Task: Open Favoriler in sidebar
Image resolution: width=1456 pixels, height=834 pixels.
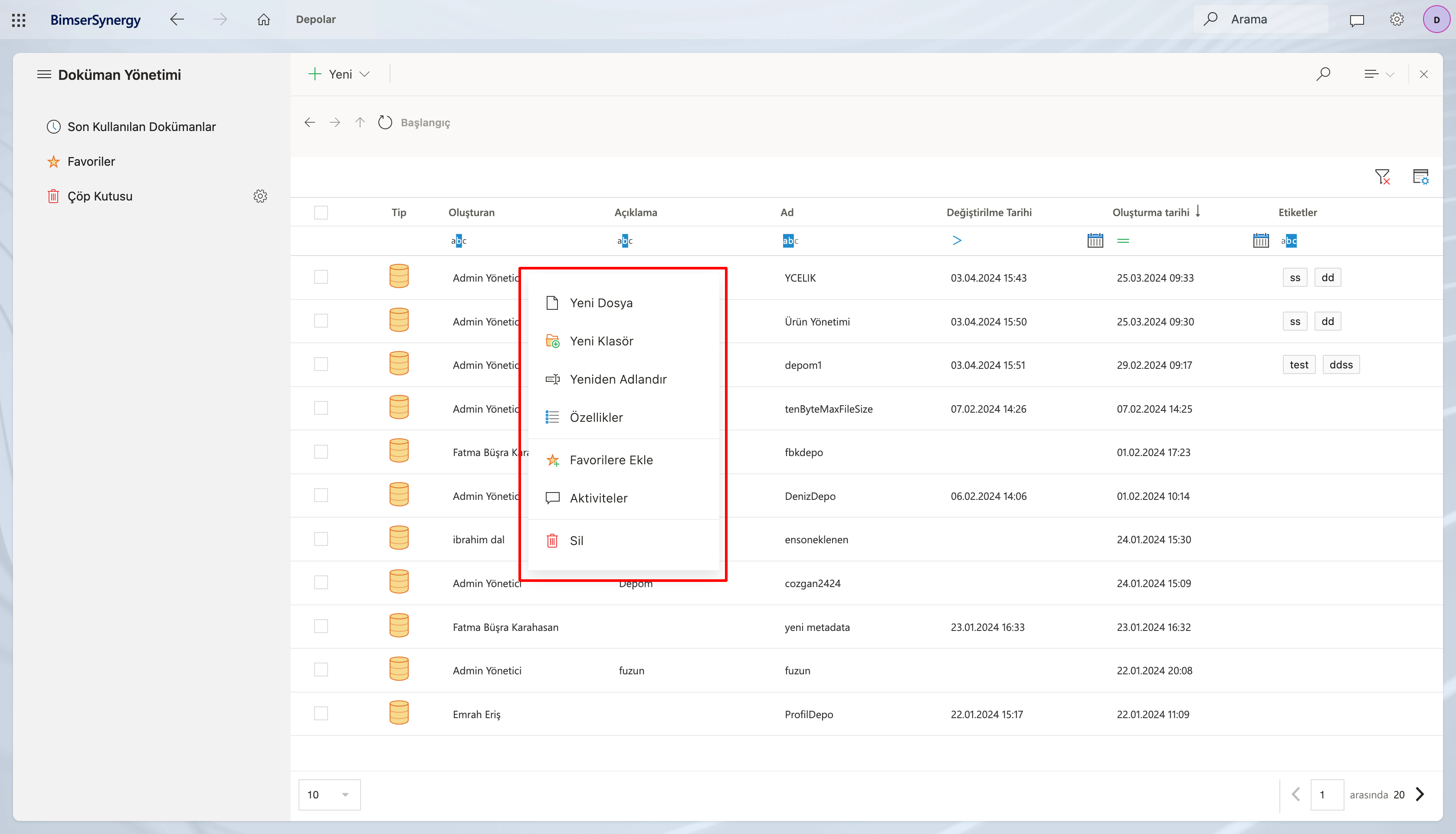Action: 81,161
